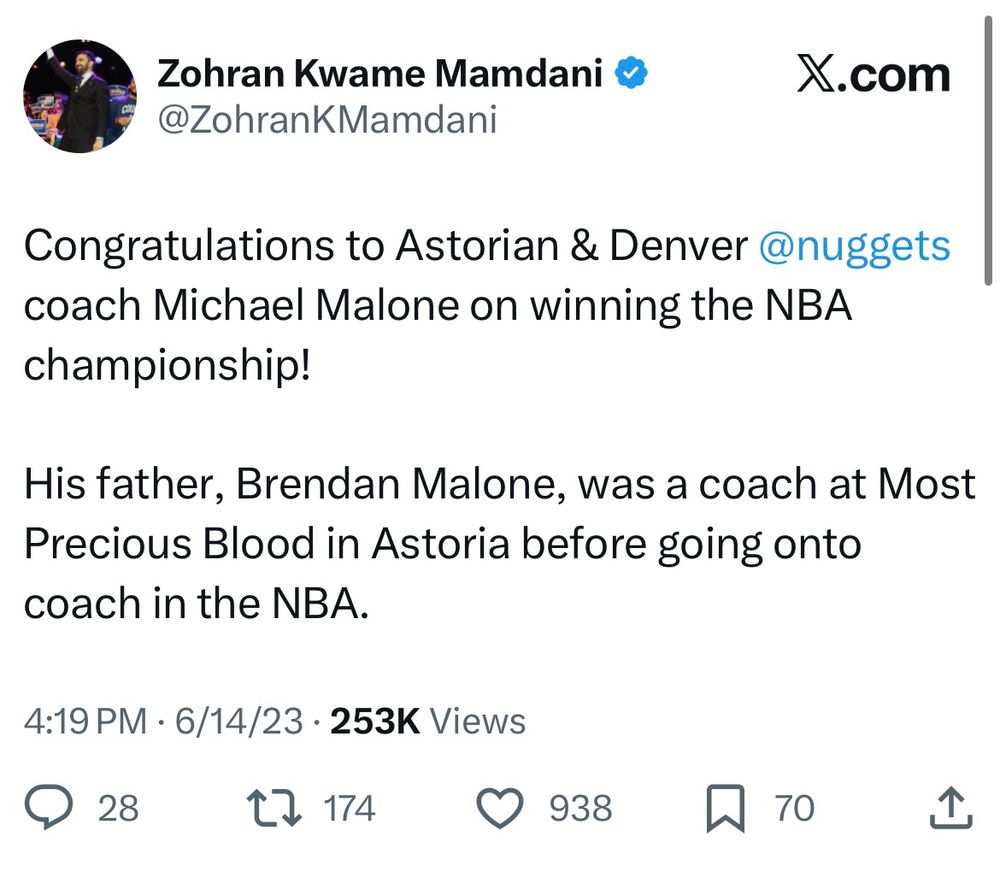This screenshot has width=1000, height=873.
Task: Click the 70 bookmarks count
Action: click(794, 808)
